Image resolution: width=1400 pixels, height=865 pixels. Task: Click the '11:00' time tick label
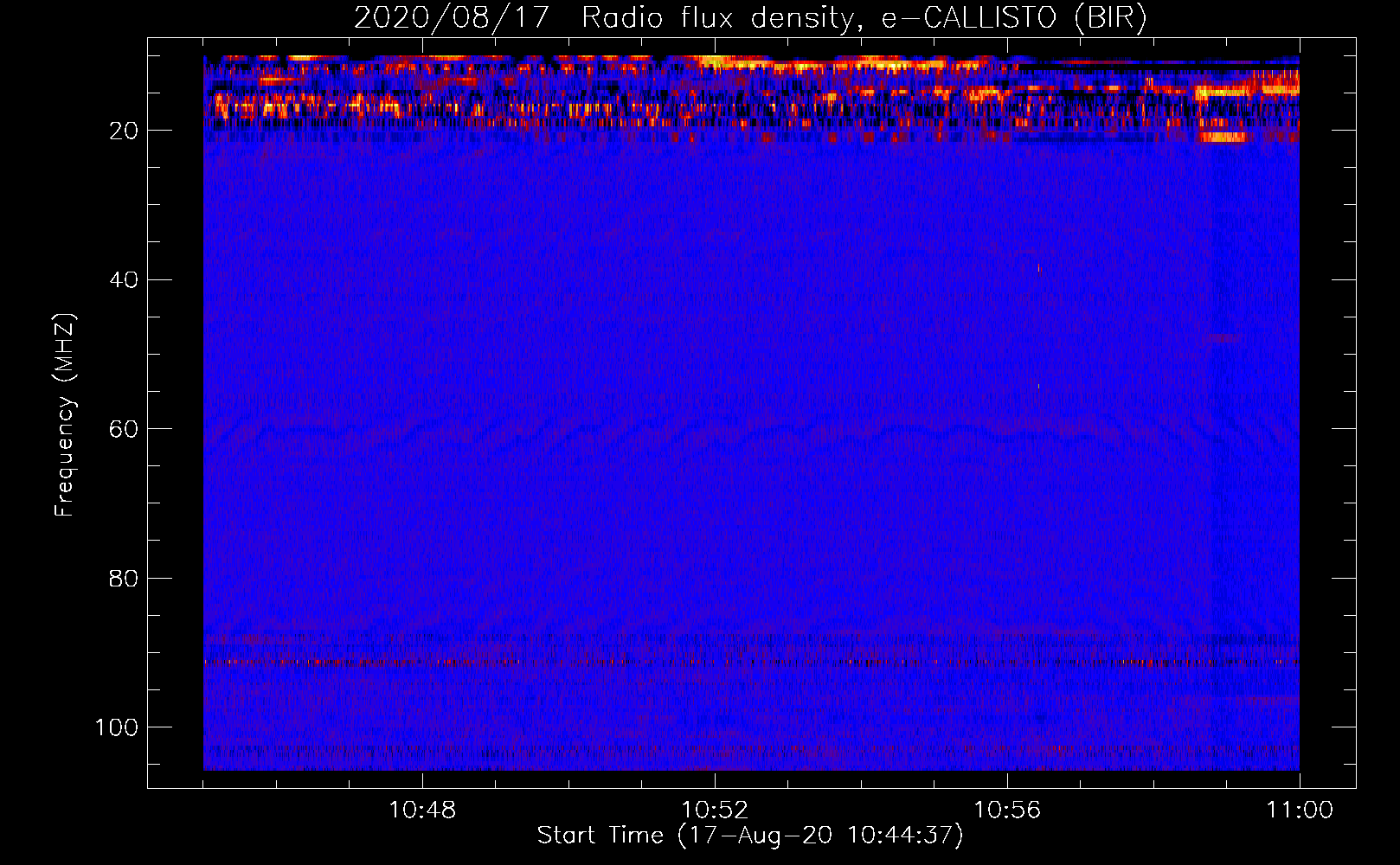tap(1300, 811)
